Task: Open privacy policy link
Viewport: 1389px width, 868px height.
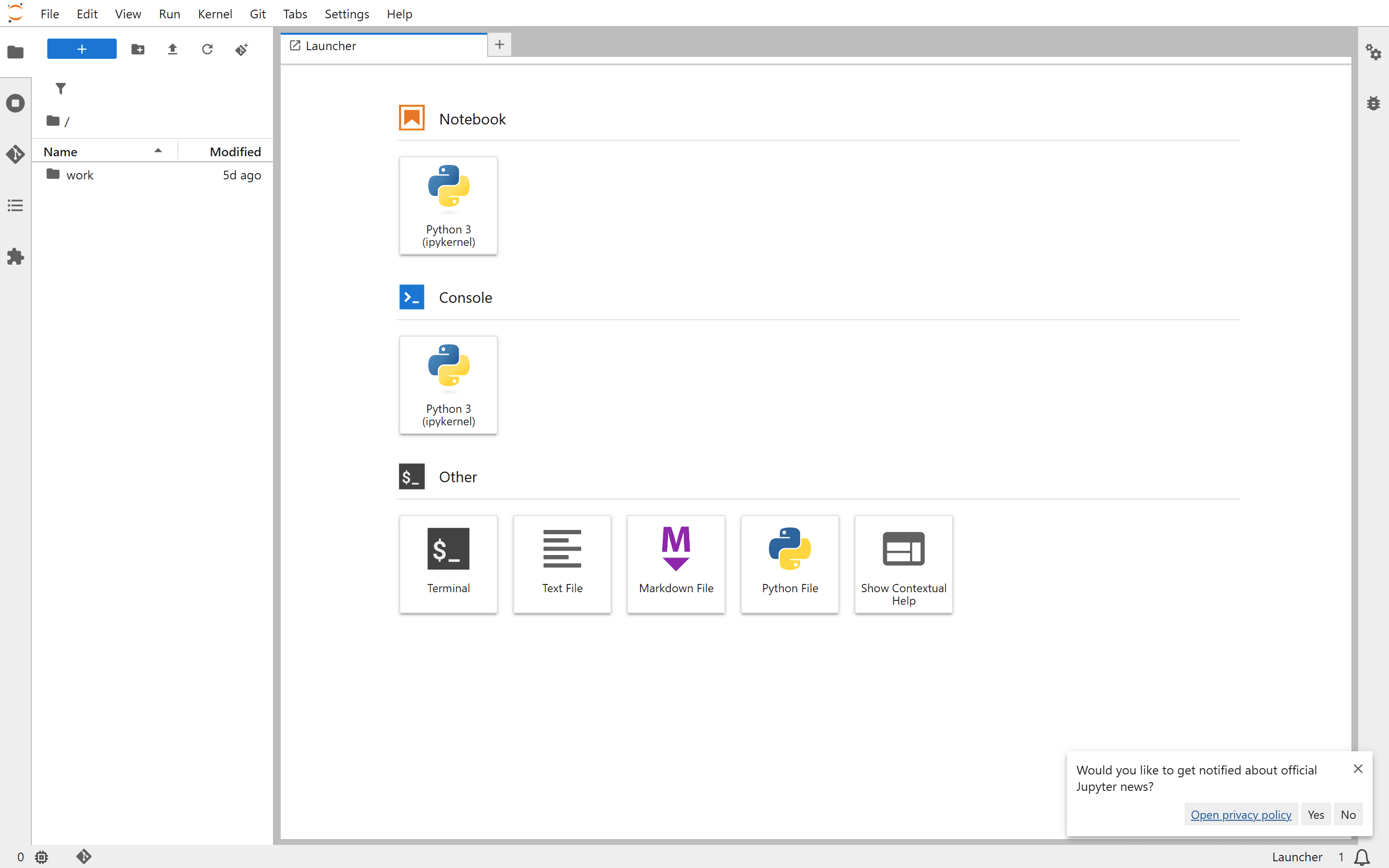Action: (1241, 814)
